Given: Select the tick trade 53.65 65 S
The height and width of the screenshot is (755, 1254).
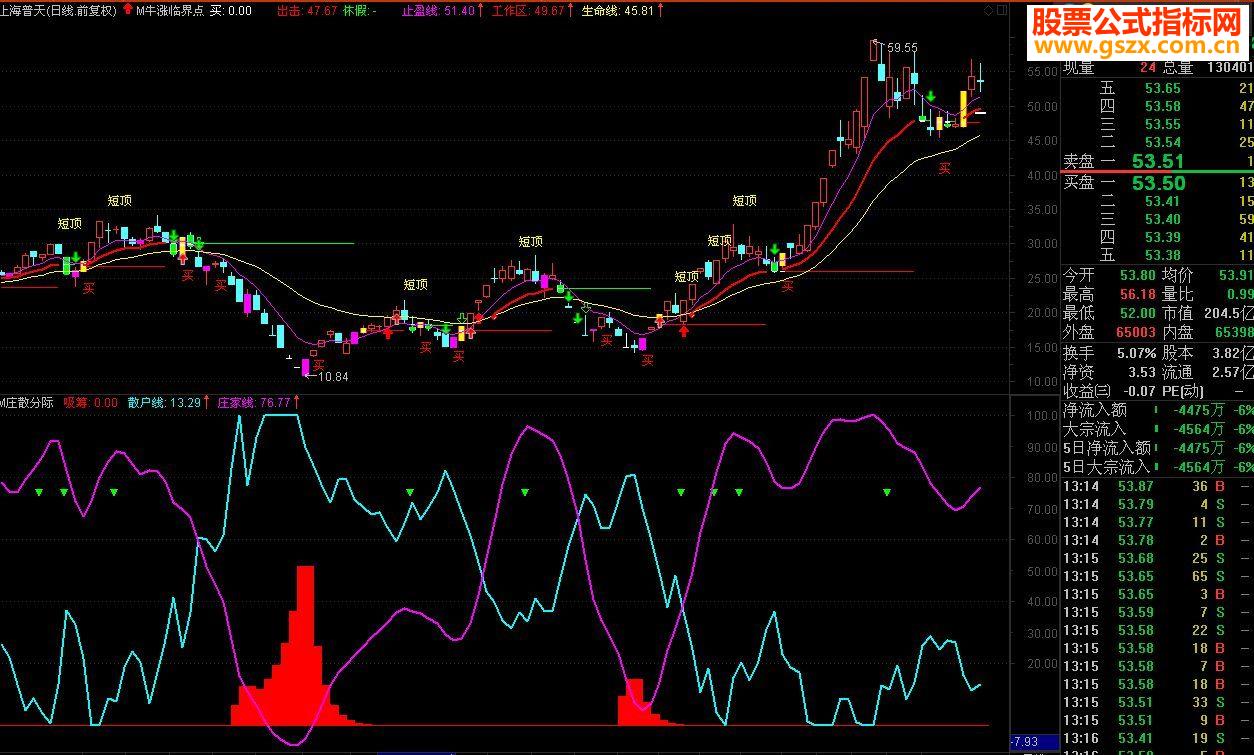Looking at the screenshot, I should 1158,576.
